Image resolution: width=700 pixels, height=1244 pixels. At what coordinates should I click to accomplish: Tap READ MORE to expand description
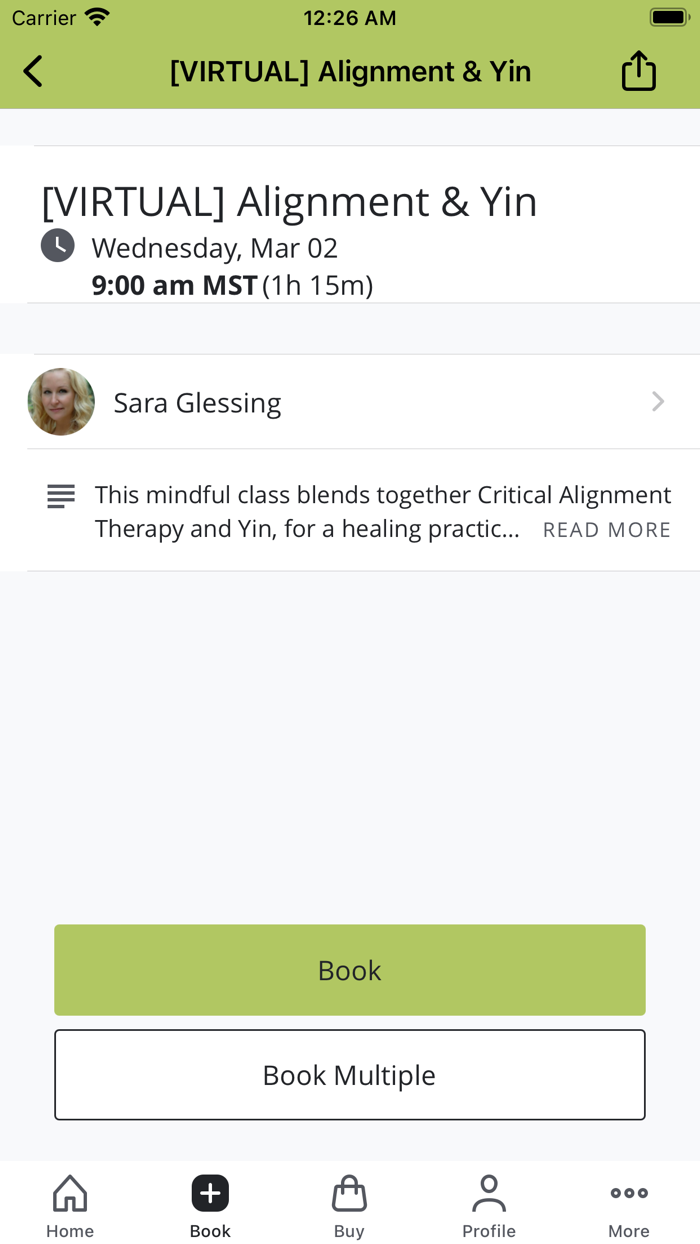coord(606,529)
